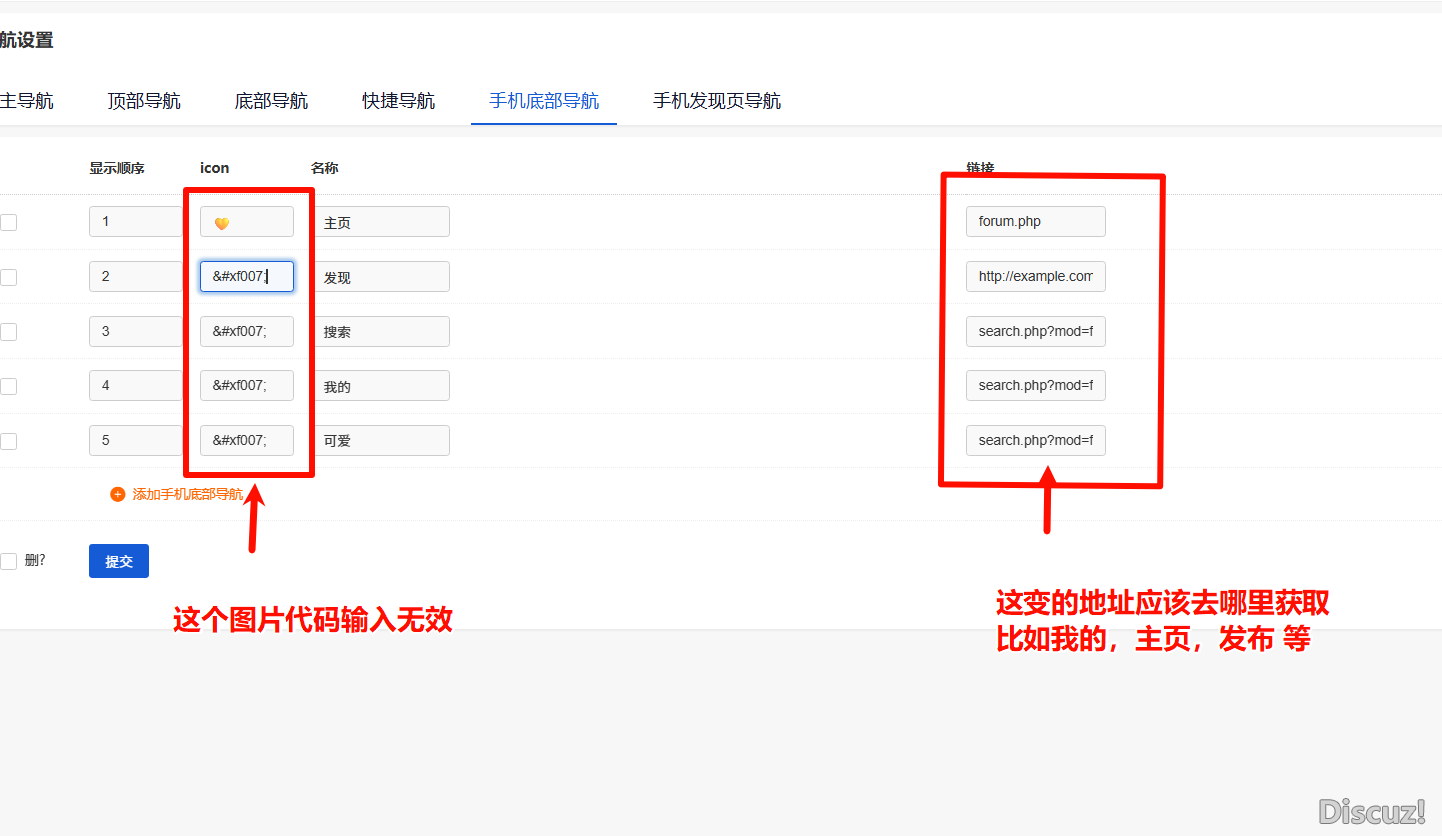Open the 顶部导航 tab
The height and width of the screenshot is (836, 1442).
pos(144,101)
